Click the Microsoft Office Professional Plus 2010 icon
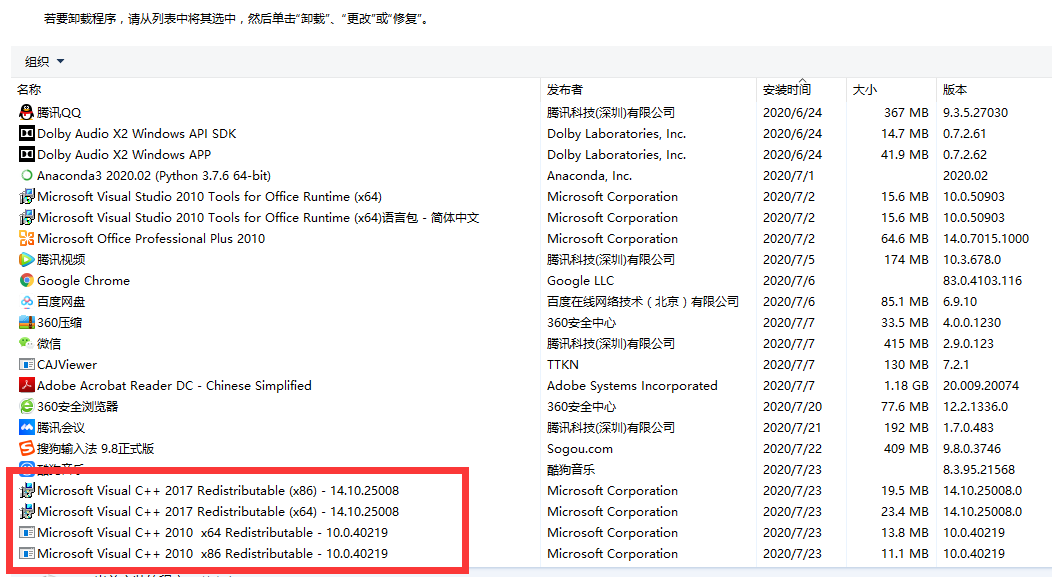 (27, 238)
